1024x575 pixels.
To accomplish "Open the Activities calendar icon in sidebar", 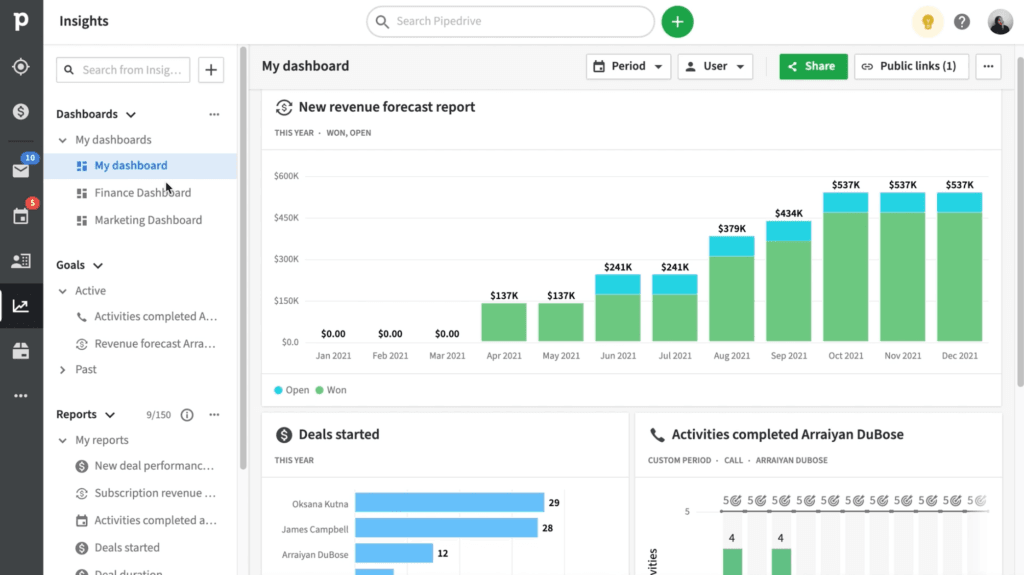I will click(21, 216).
